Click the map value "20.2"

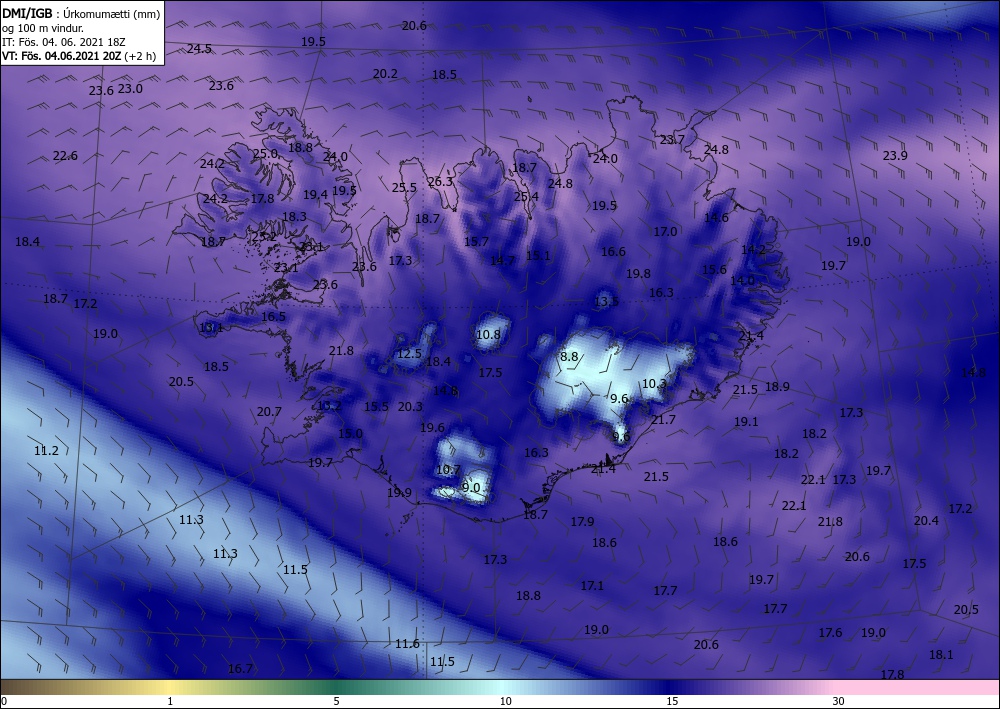(x=385, y=74)
